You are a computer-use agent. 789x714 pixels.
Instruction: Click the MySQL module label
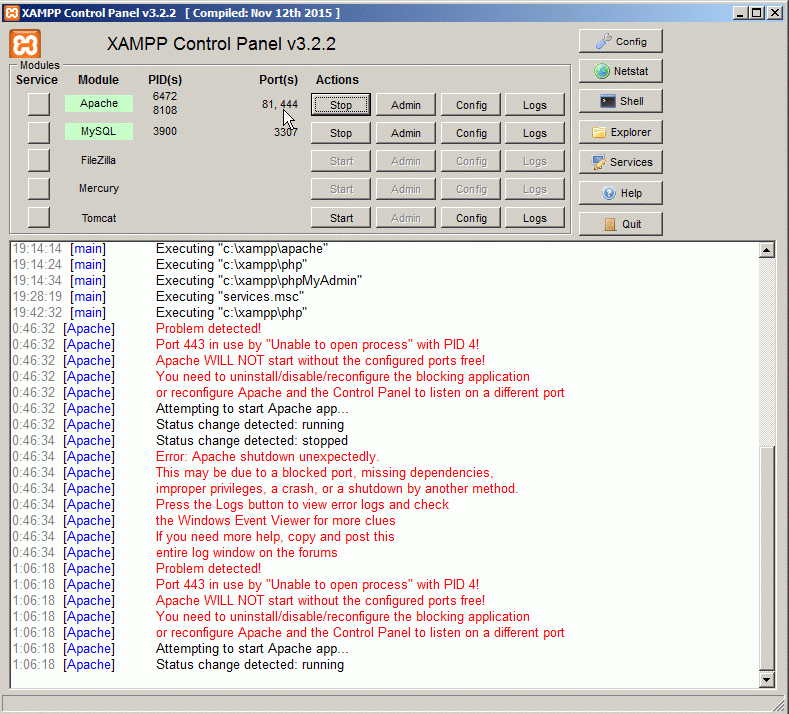(x=99, y=131)
